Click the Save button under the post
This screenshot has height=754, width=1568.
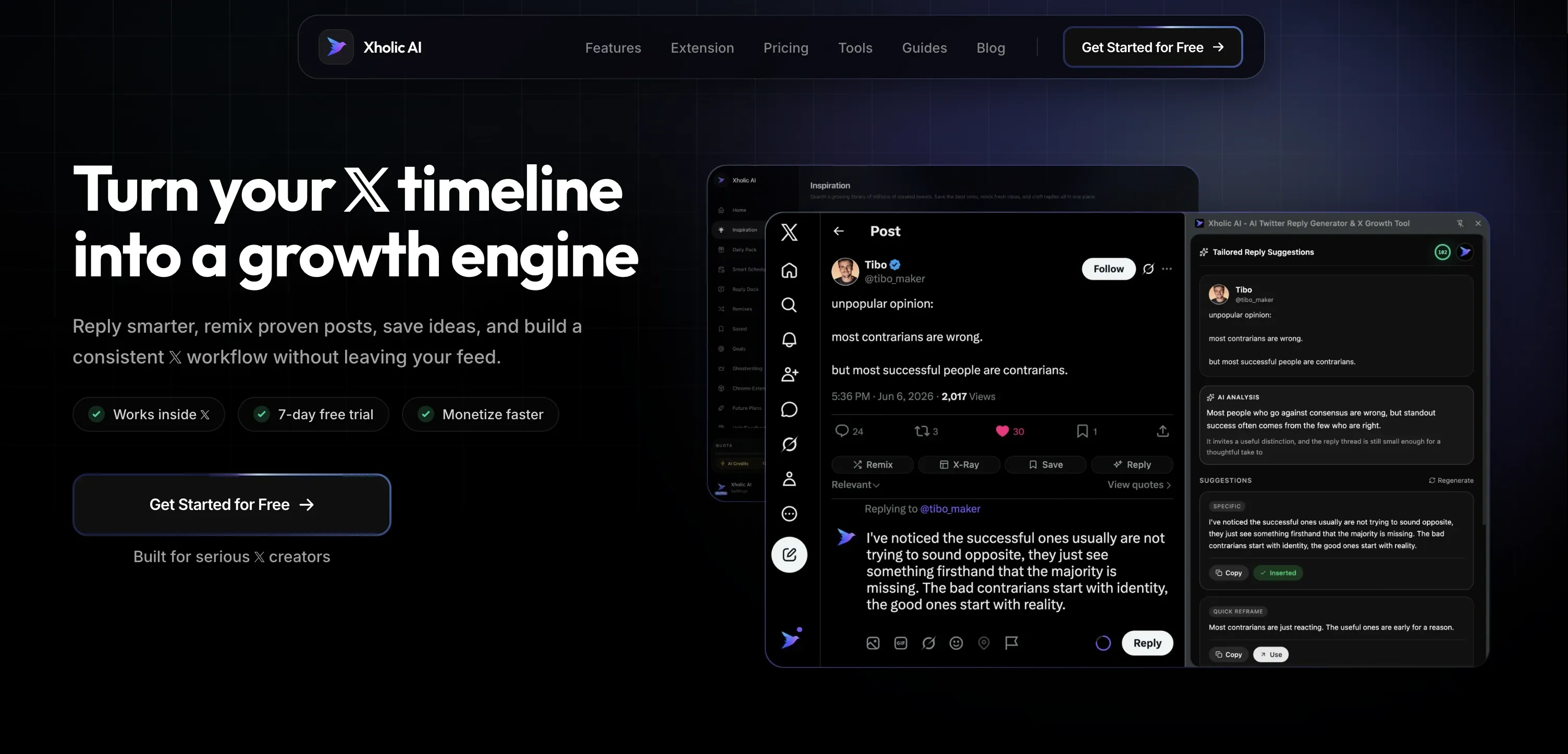coord(1045,464)
